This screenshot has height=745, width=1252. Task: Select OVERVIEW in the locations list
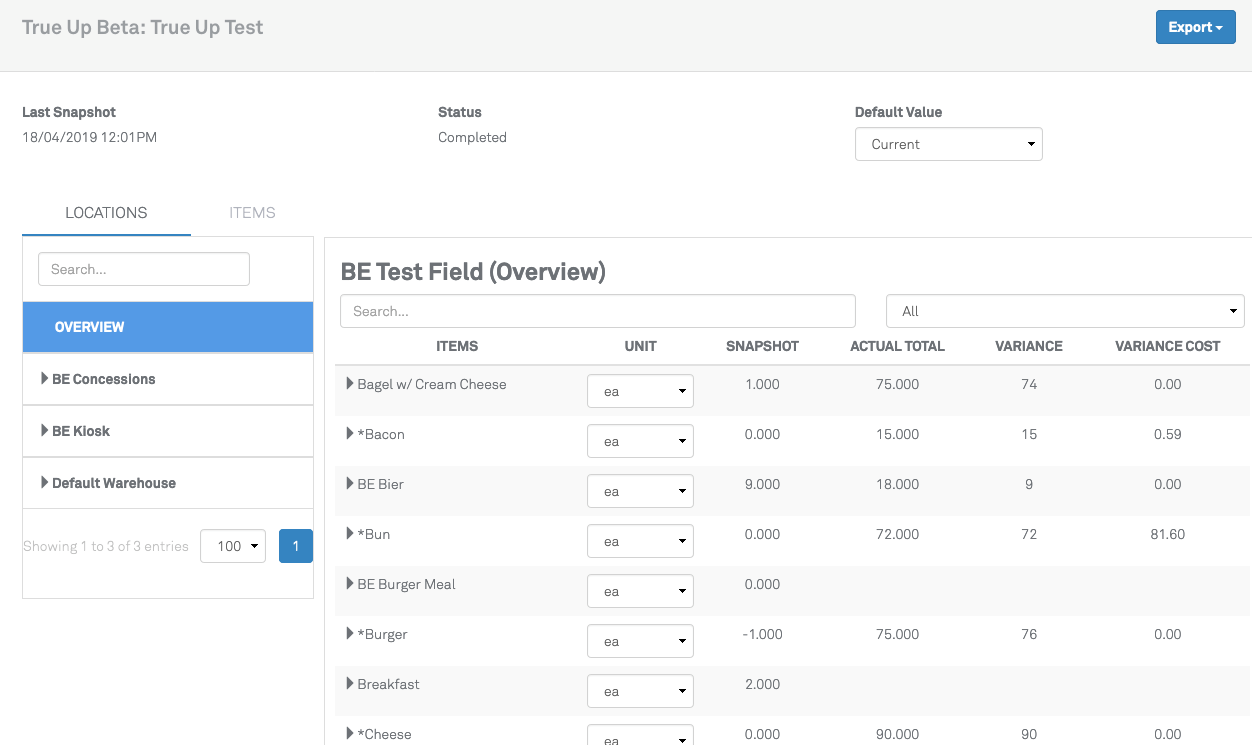[167, 327]
